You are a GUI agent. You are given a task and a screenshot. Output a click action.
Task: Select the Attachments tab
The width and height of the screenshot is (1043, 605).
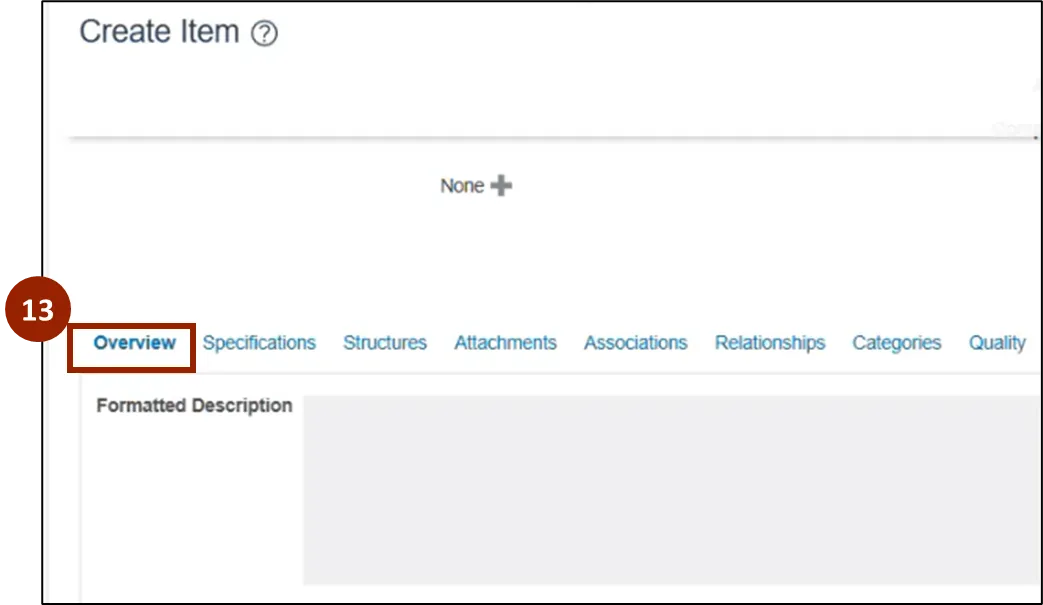point(505,343)
